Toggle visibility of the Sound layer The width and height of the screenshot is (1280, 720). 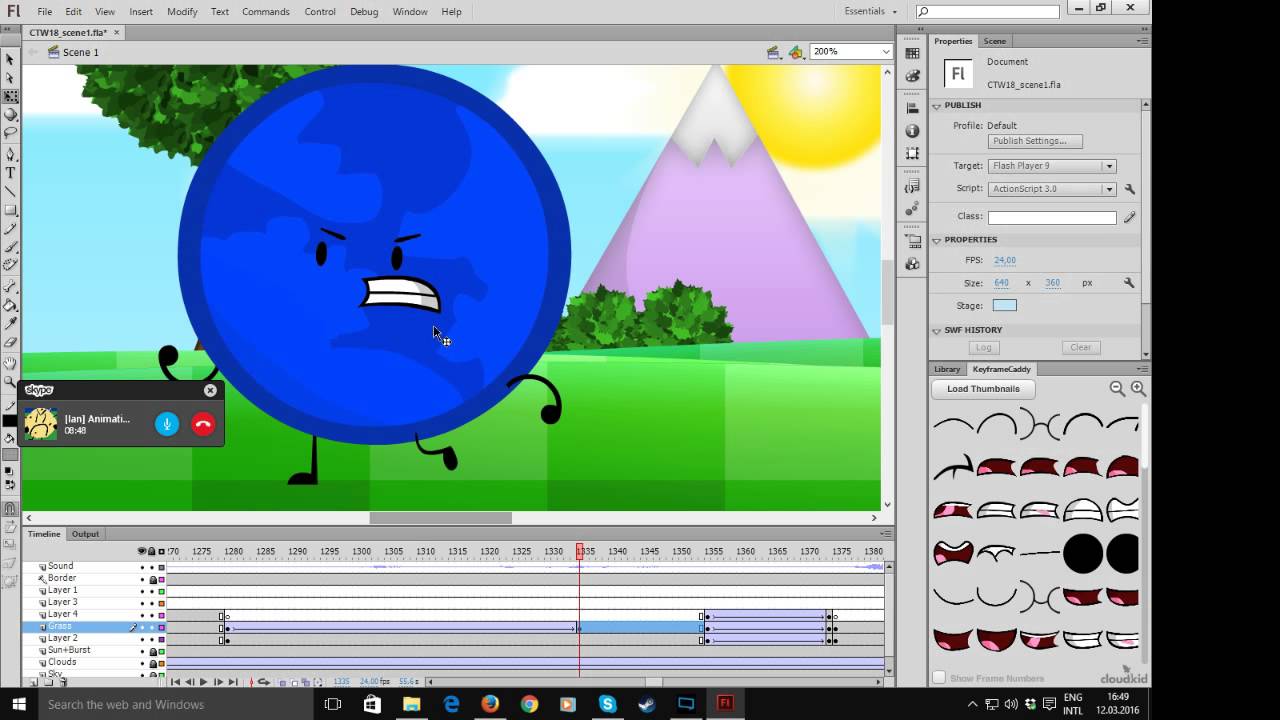[x=142, y=567]
